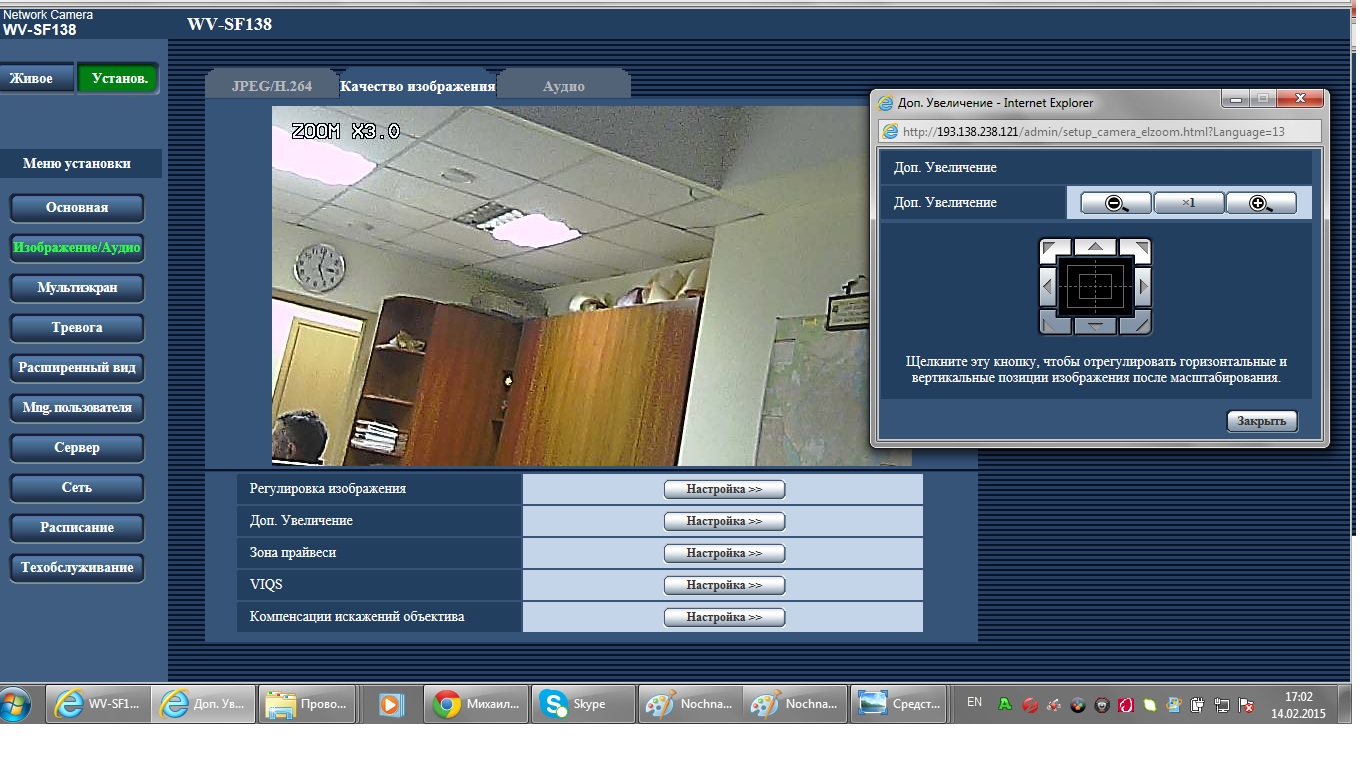Open the JPEG/H.264 tab
Viewport: 1366px width, 768px height.
tap(272, 86)
